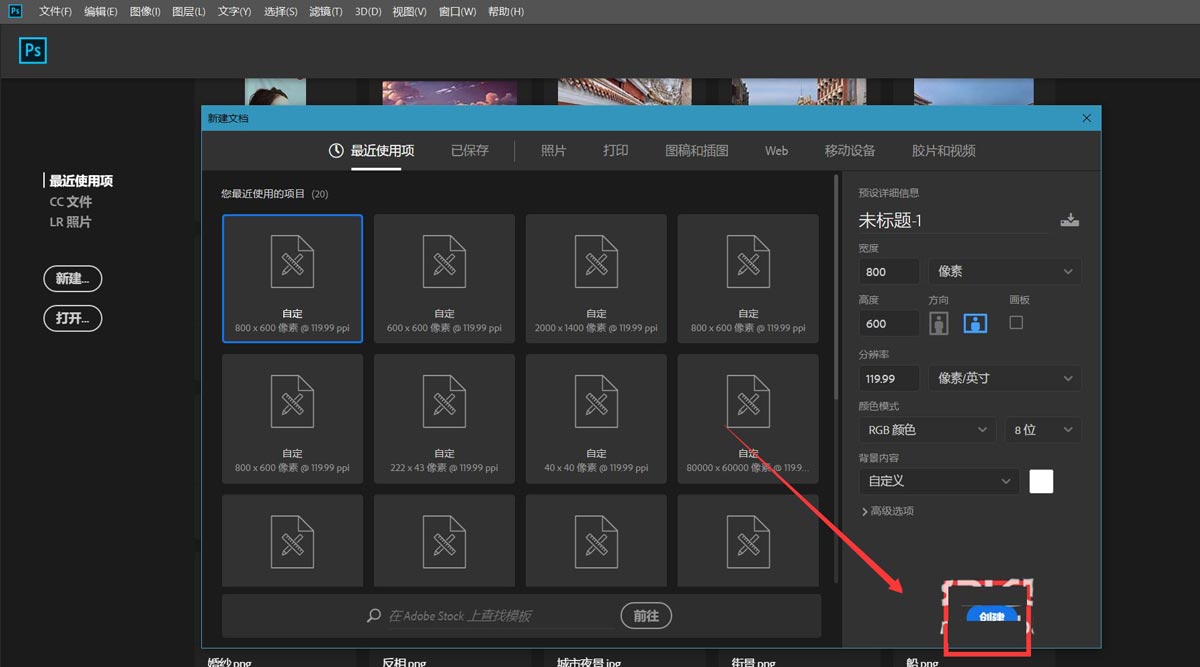Open the 文字(Y) menu

[234, 12]
